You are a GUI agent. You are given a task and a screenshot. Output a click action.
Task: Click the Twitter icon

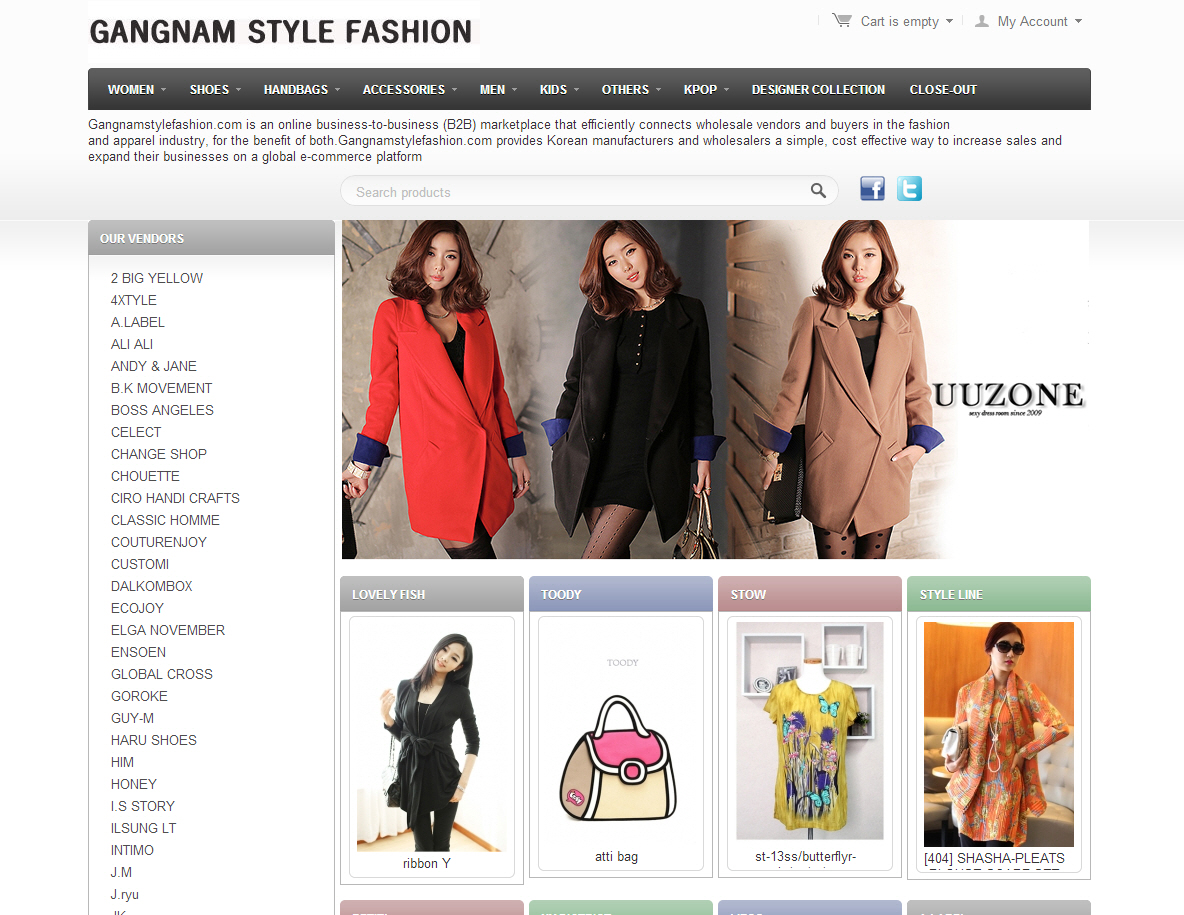(x=909, y=189)
